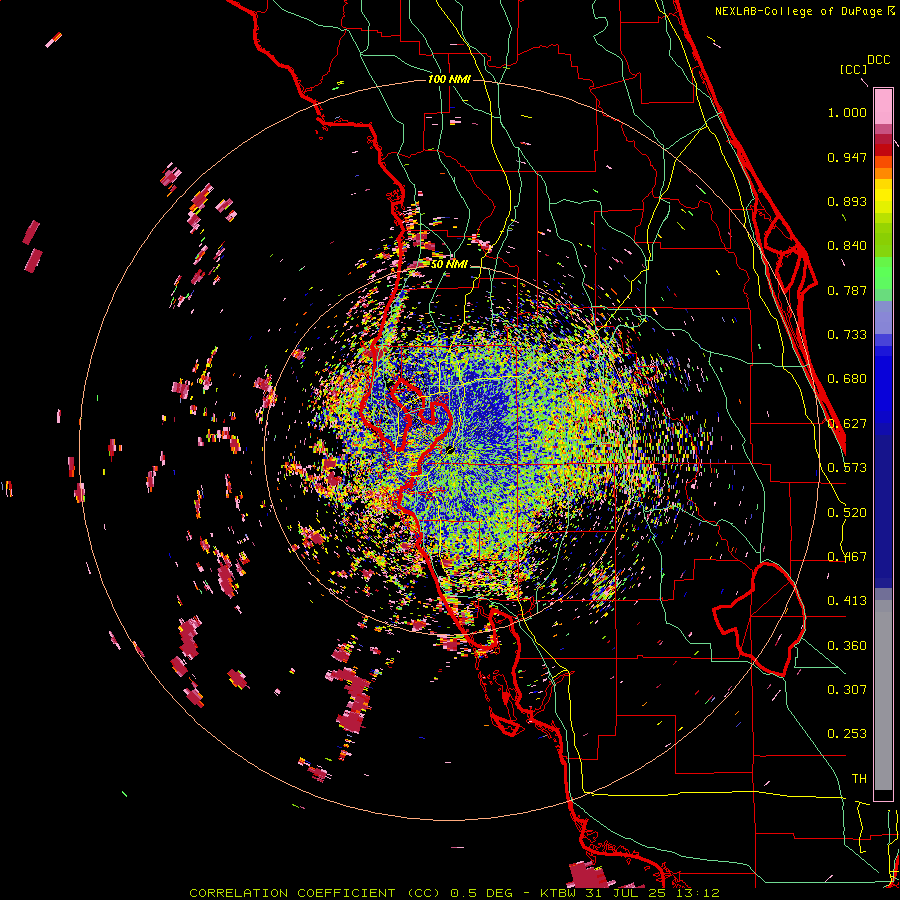Click the 0.787 value on the color scale

pyautogui.click(x=847, y=290)
